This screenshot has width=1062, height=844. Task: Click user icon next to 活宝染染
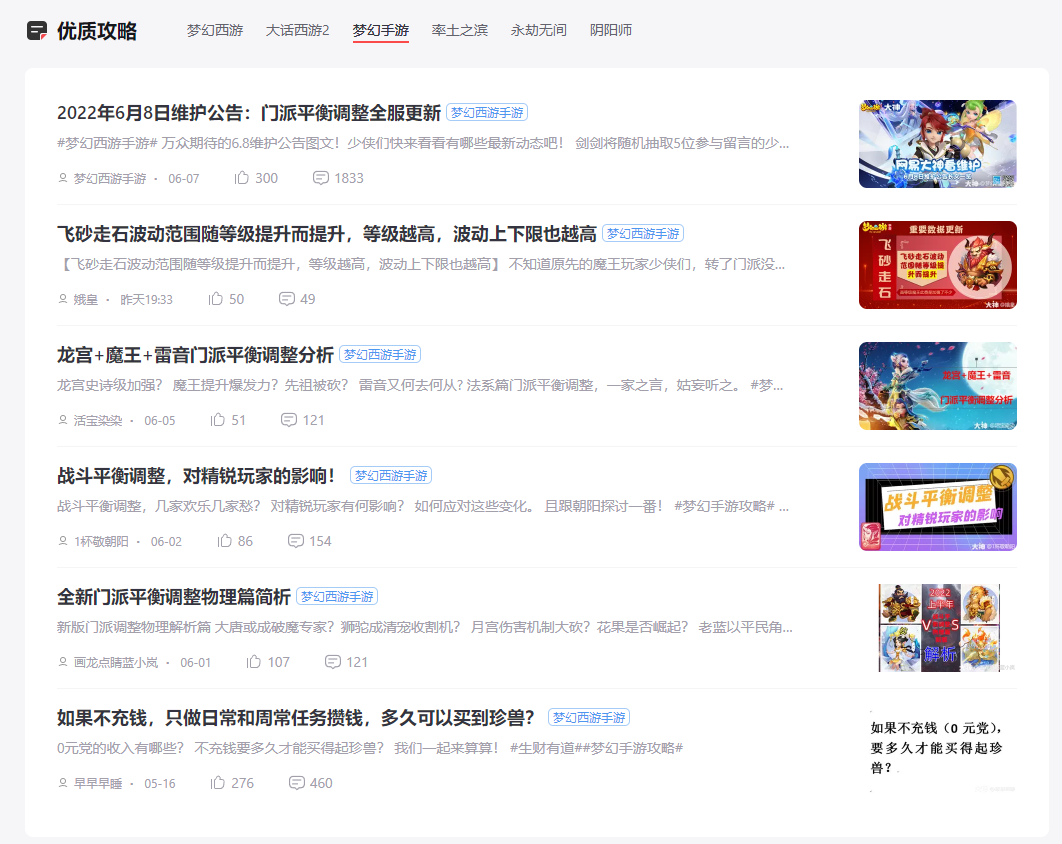[x=63, y=420]
